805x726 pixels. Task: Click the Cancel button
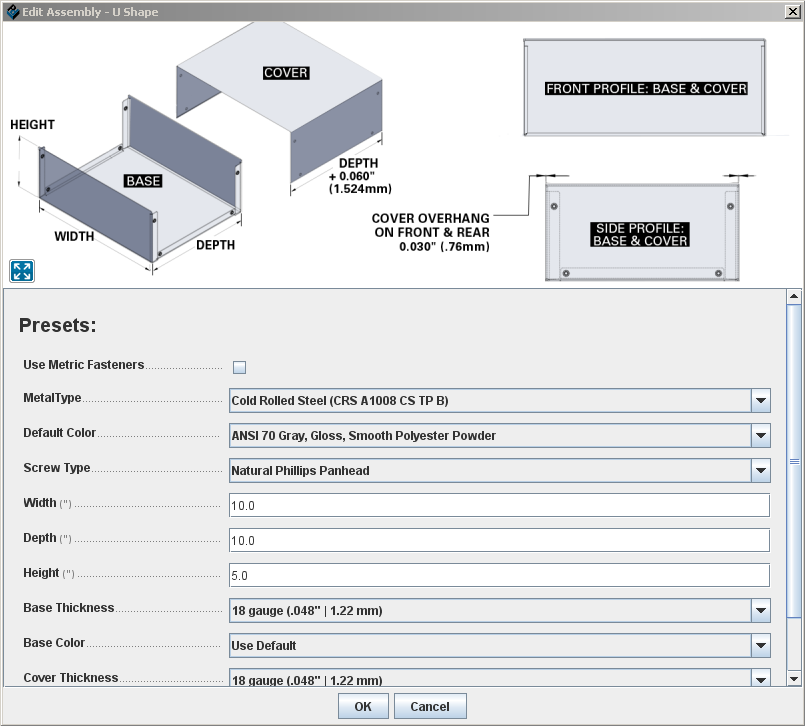(x=429, y=706)
